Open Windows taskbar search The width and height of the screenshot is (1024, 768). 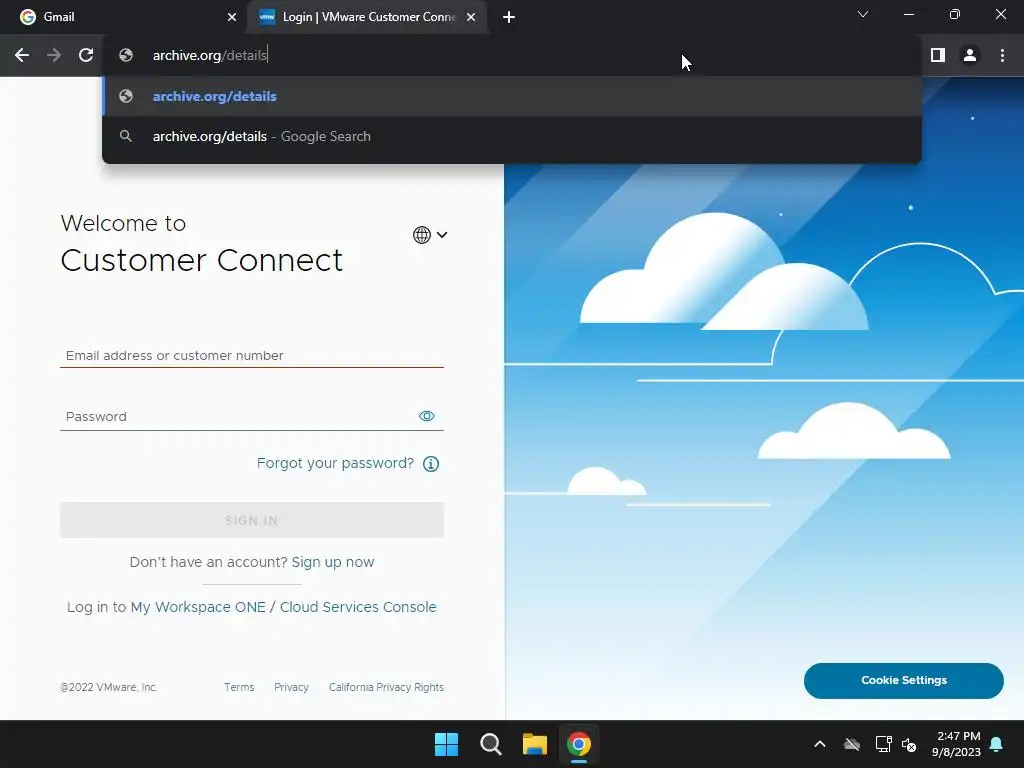click(490, 744)
